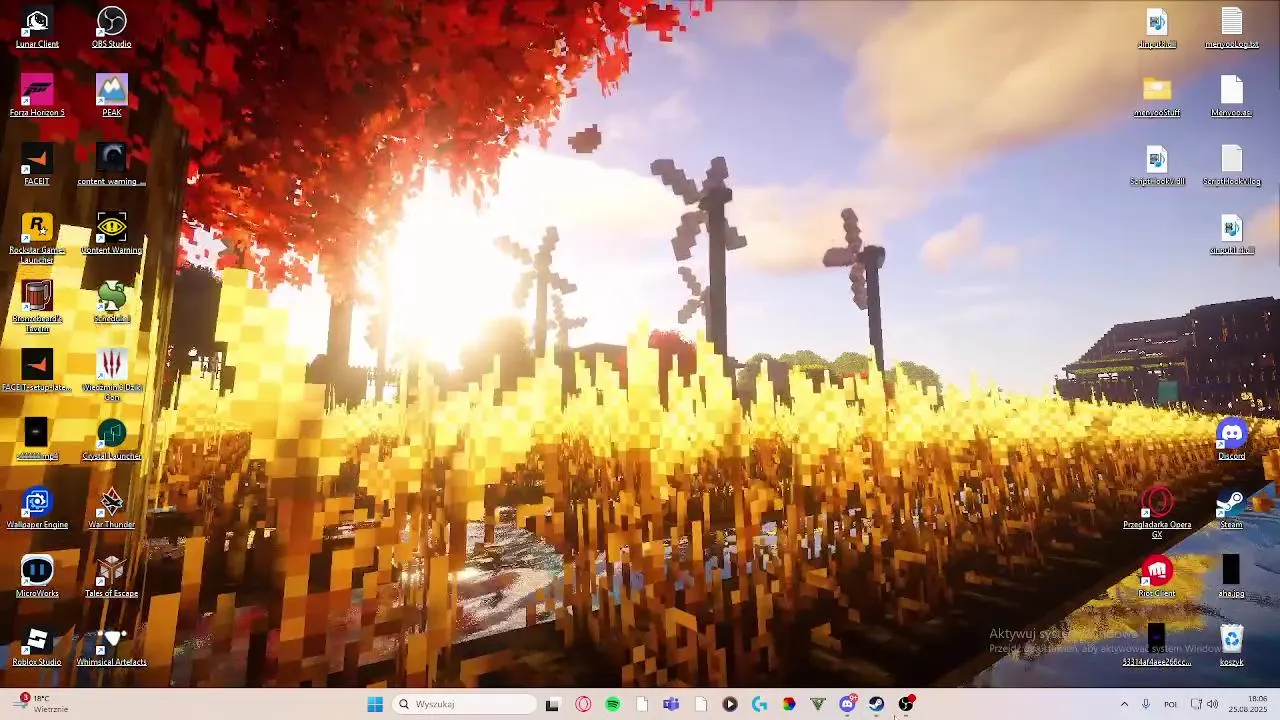Select the Rockstar Games Launcher icon

(x=37, y=238)
